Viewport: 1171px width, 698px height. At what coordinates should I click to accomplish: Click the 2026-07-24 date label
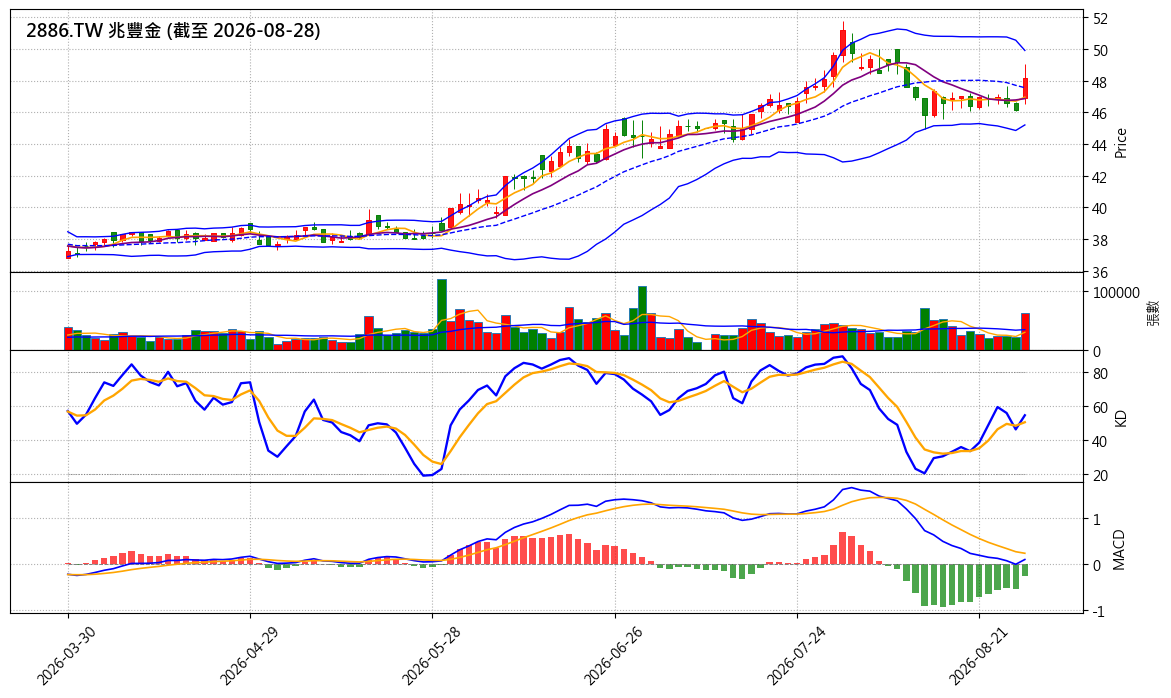[x=794, y=655]
